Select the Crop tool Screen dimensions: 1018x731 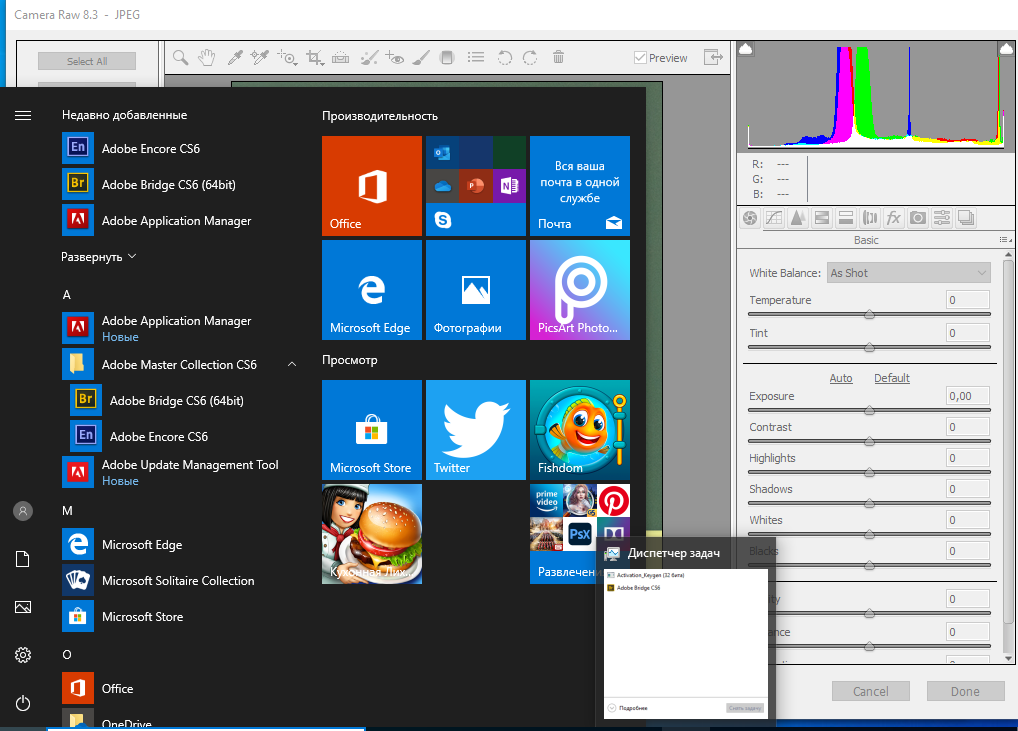pyautogui.click(x=315, y=58)
